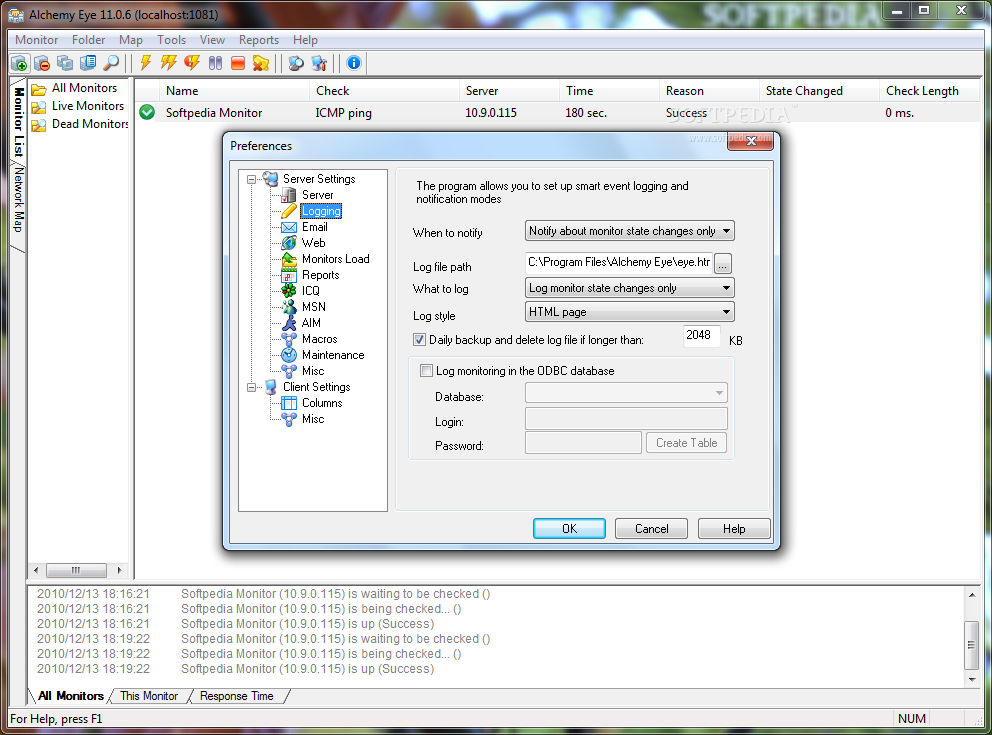Click the remove monitor toolbar icon
This screenshot has height=735, width=992.
point(42,63)
